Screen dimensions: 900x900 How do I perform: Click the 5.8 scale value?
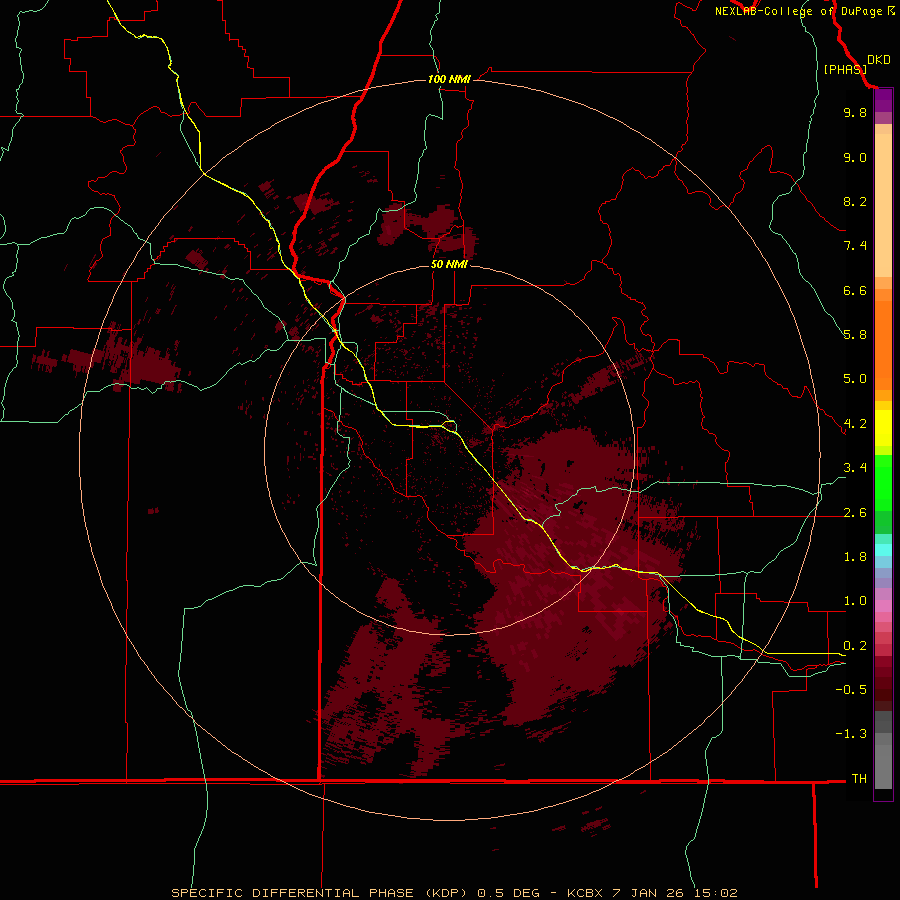click(855, 335)
